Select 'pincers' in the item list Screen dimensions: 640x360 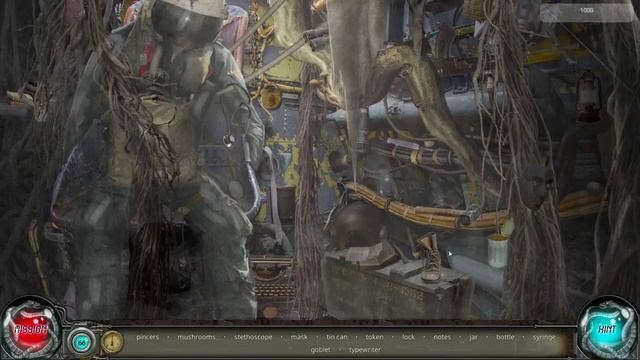pos(147,337)
